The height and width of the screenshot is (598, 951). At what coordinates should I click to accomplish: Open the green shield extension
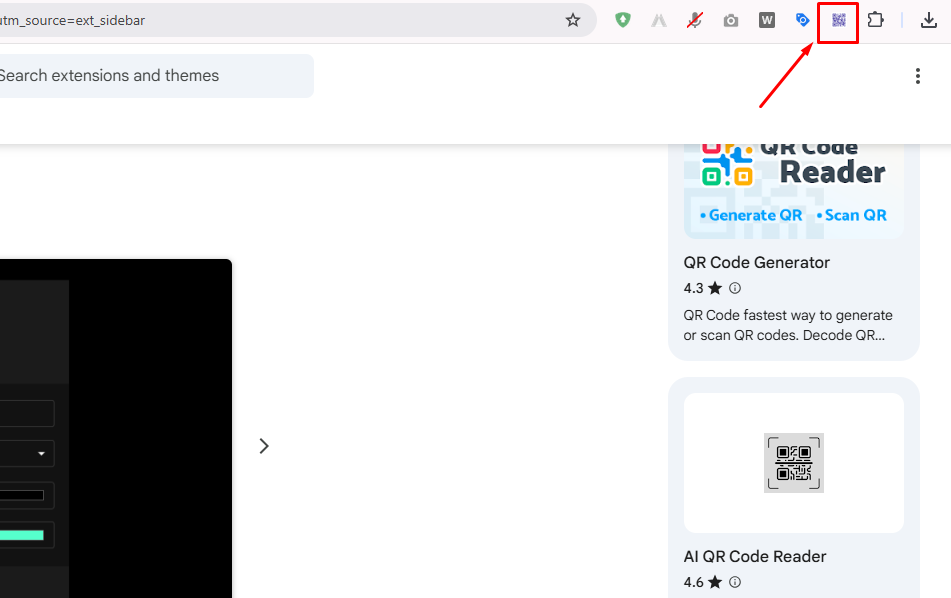point(622,20)
